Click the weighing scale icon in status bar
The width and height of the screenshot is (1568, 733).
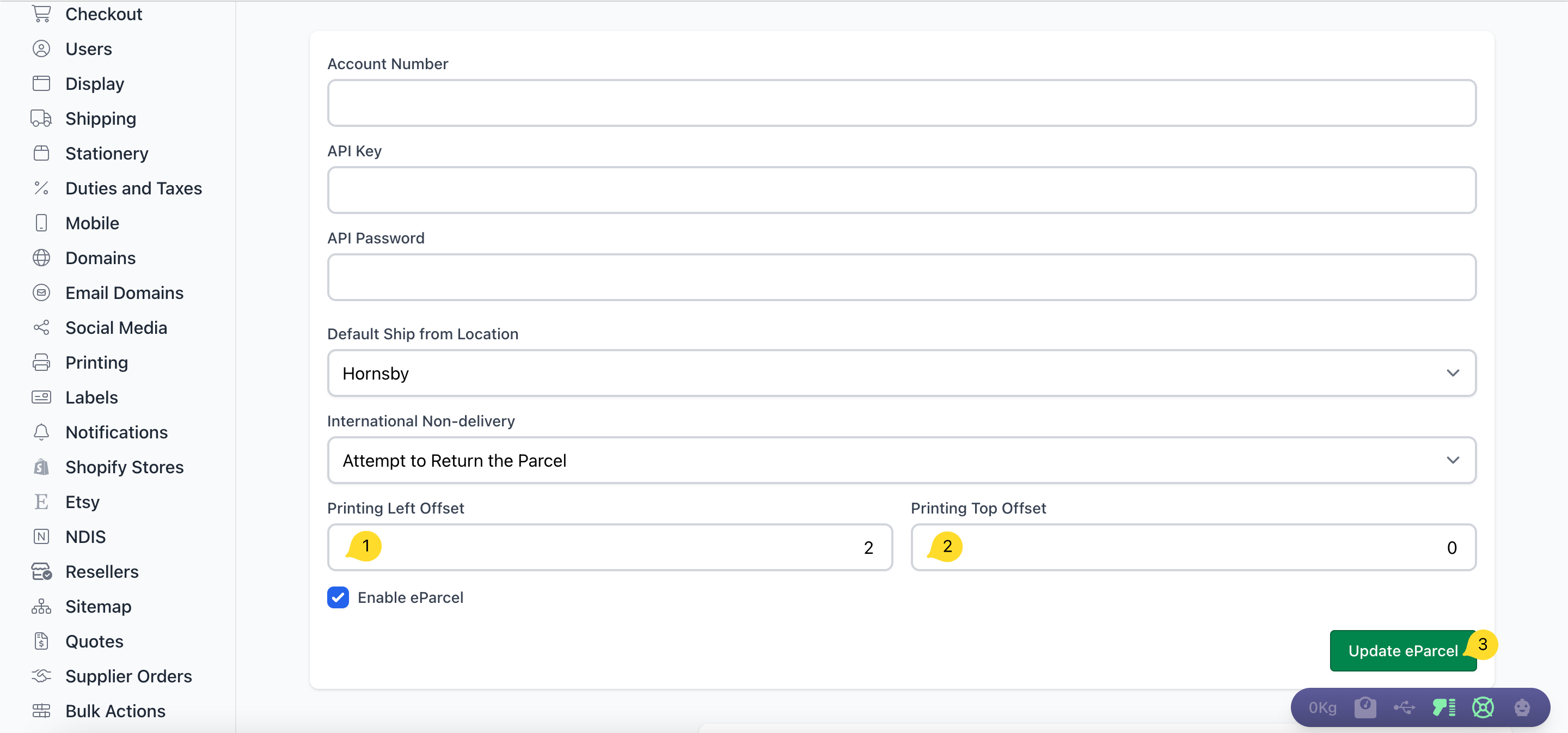(x=1365, y=707)
